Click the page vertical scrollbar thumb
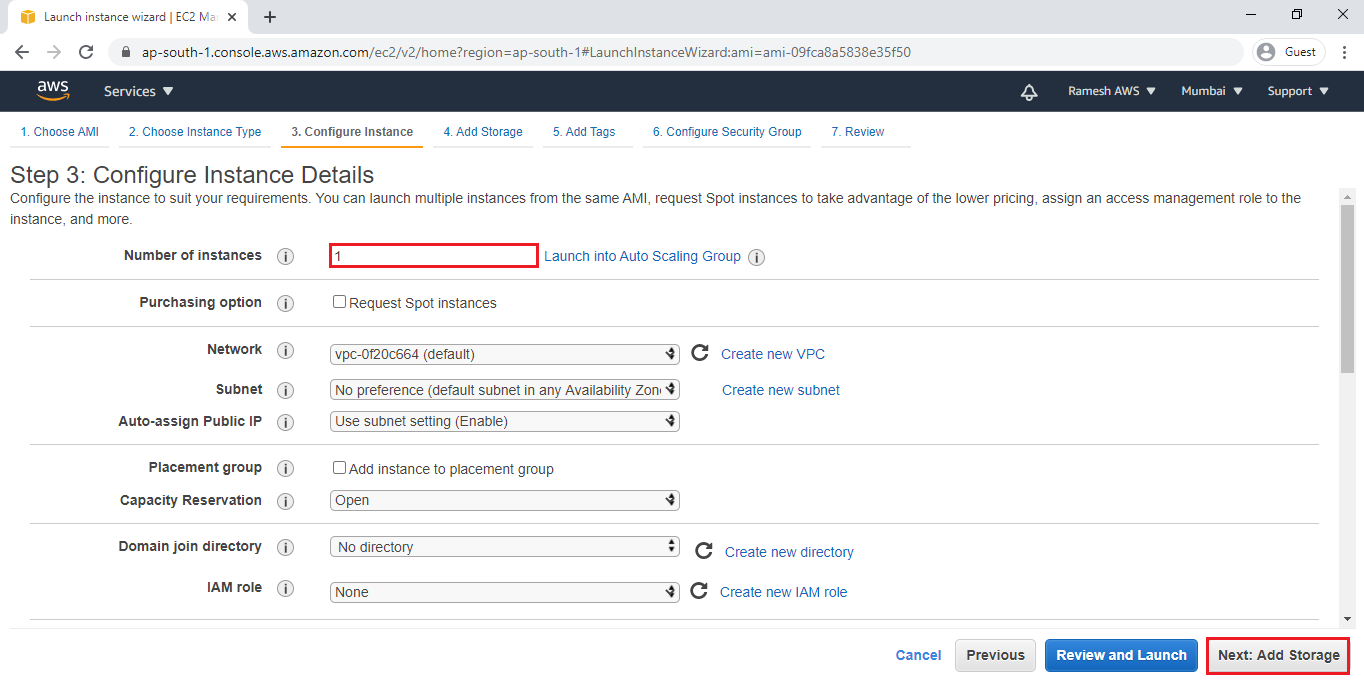This screenshot has width=1364, height=683. pyautogui.click(x=1347, y=288)
